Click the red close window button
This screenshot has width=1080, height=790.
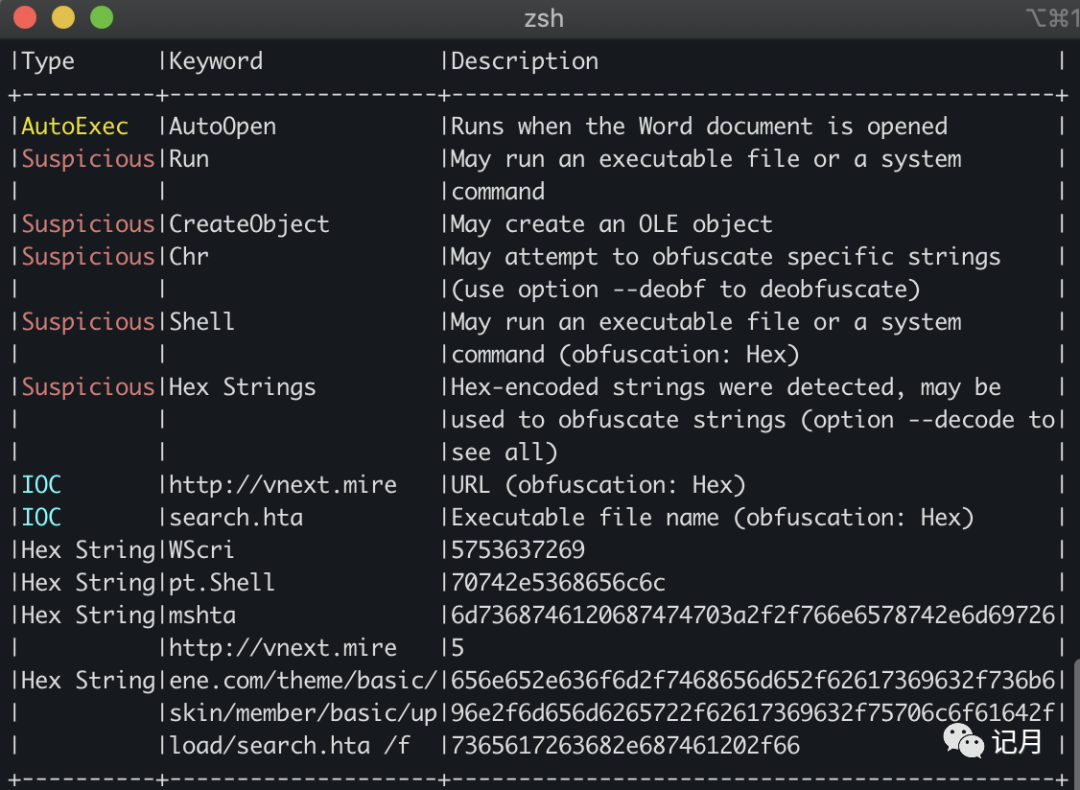click(x=25, y=17)
